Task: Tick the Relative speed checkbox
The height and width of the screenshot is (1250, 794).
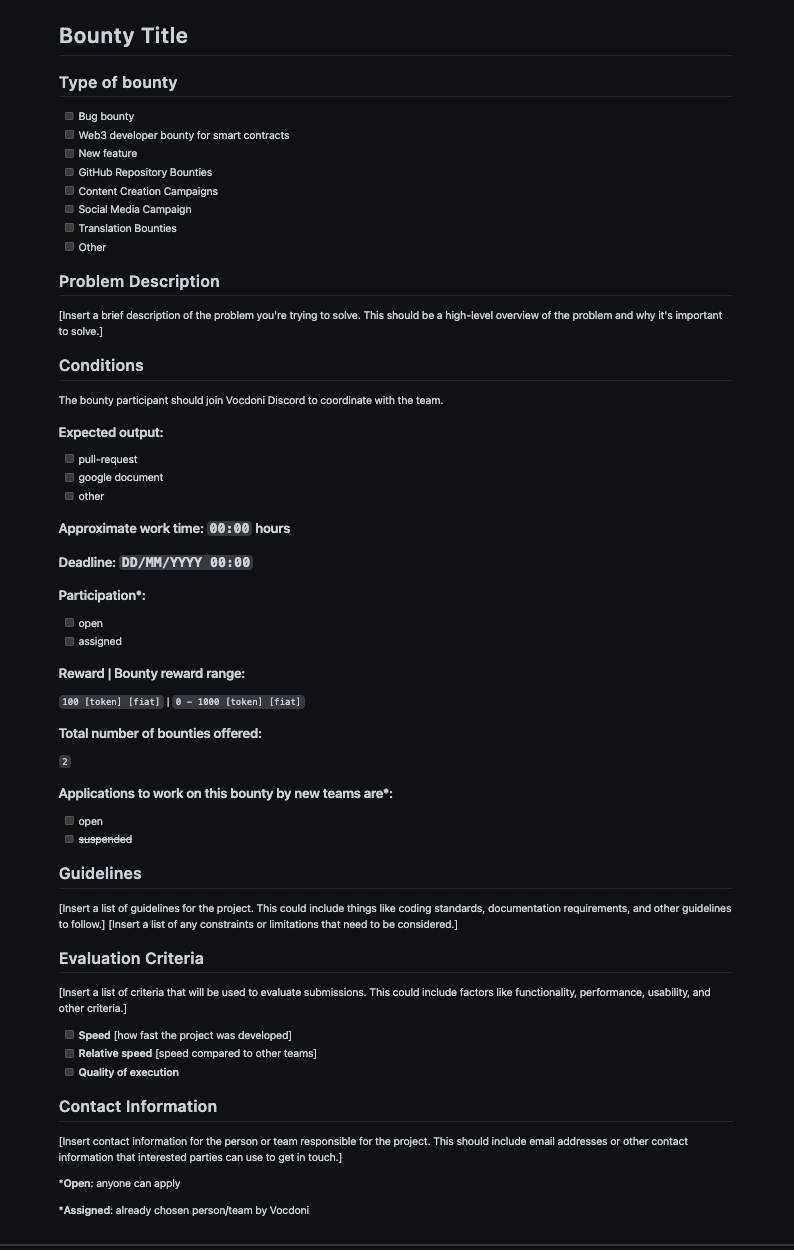Action: [x=70, y=1053]
